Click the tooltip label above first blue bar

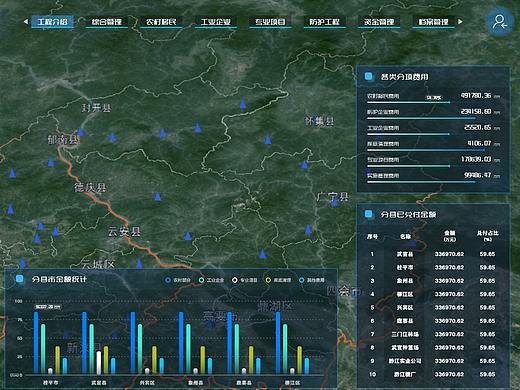pos(48,307)
